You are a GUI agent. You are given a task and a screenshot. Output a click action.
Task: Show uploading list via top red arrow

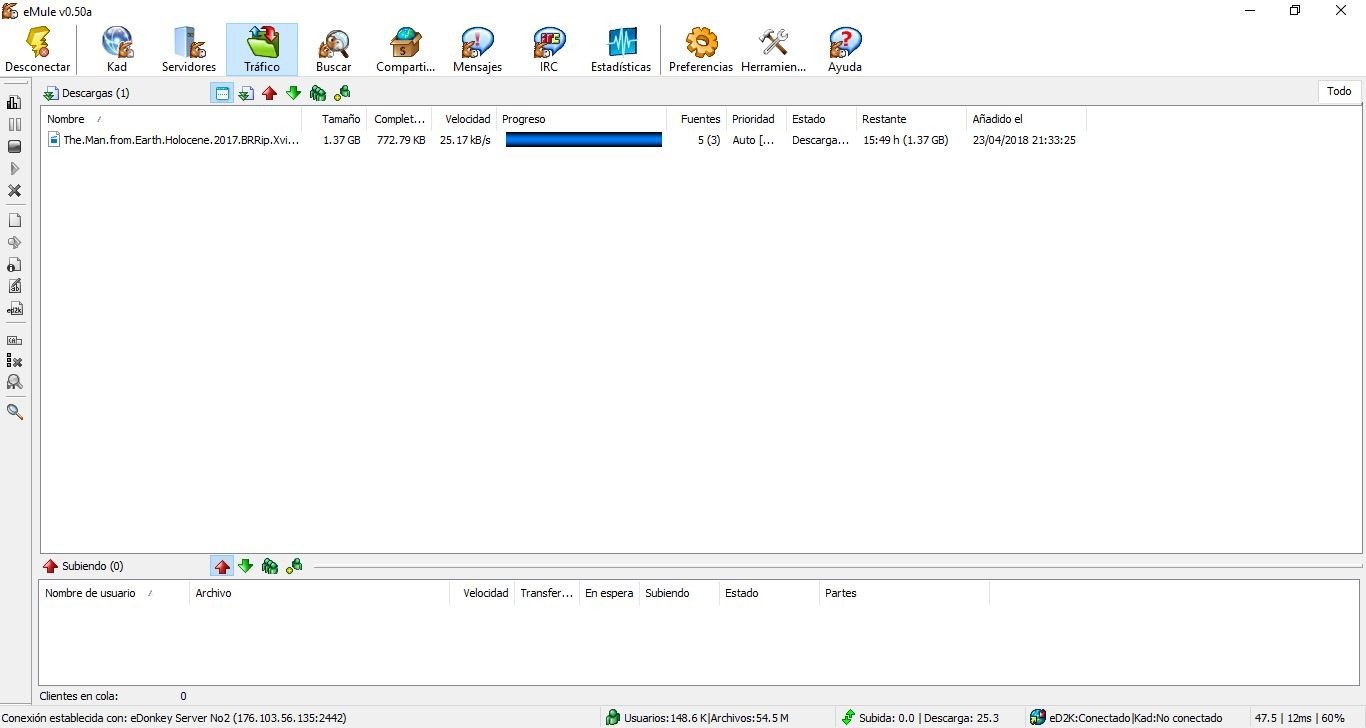click(x=269, y=93)
